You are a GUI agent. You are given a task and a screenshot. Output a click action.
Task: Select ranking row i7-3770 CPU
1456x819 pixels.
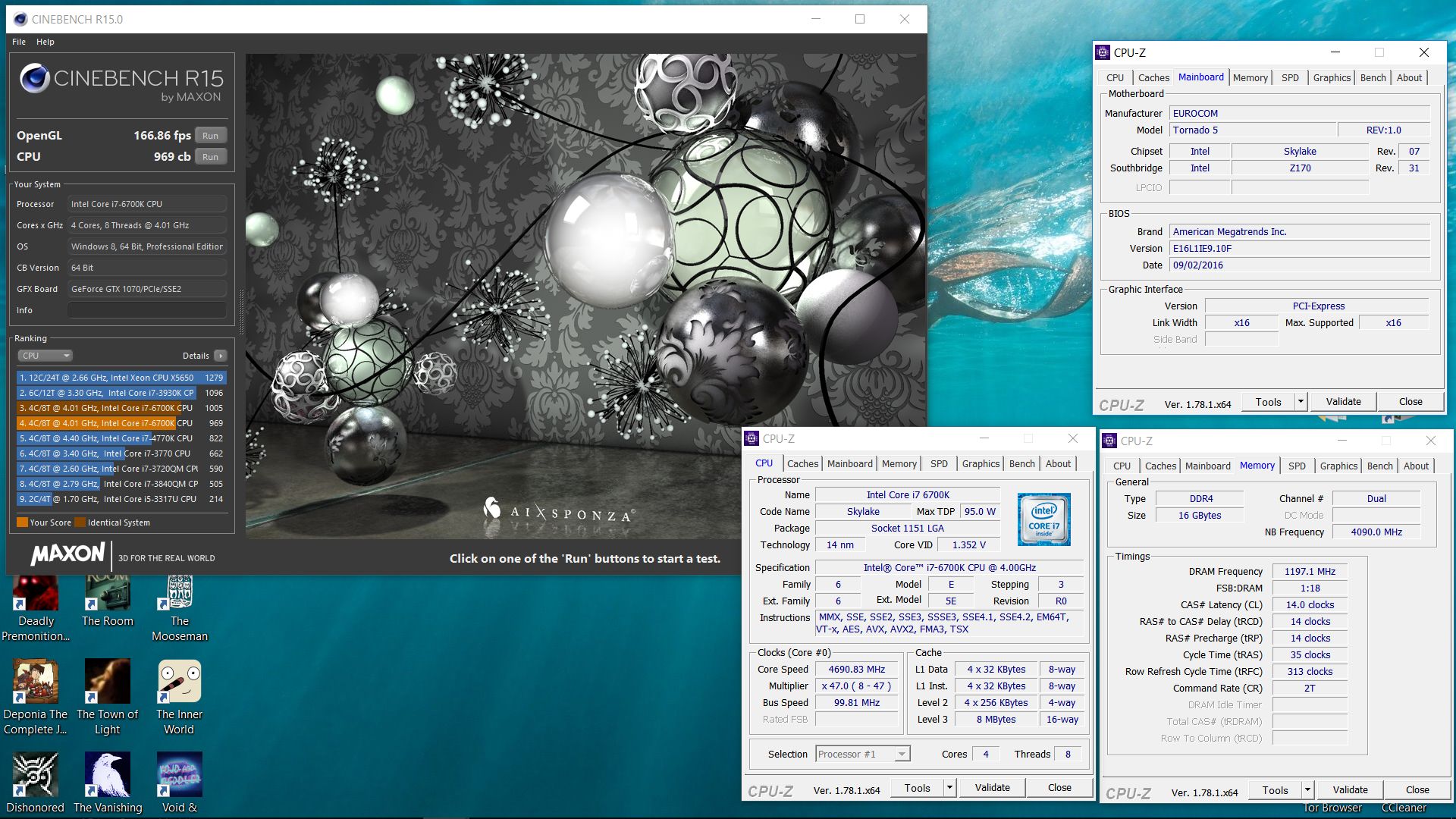coord(121,453)
